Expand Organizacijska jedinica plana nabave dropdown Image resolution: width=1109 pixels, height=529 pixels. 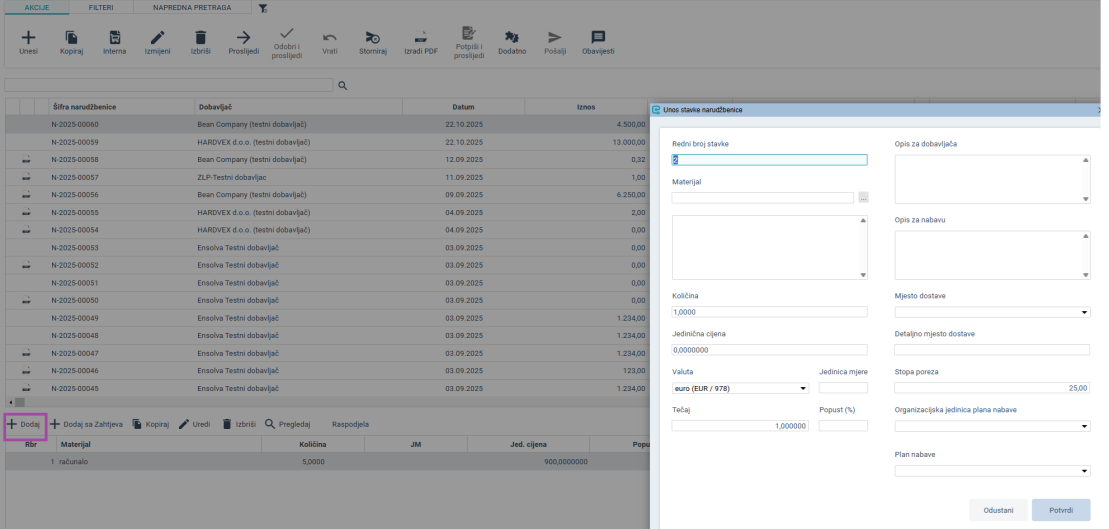point(991,426)
